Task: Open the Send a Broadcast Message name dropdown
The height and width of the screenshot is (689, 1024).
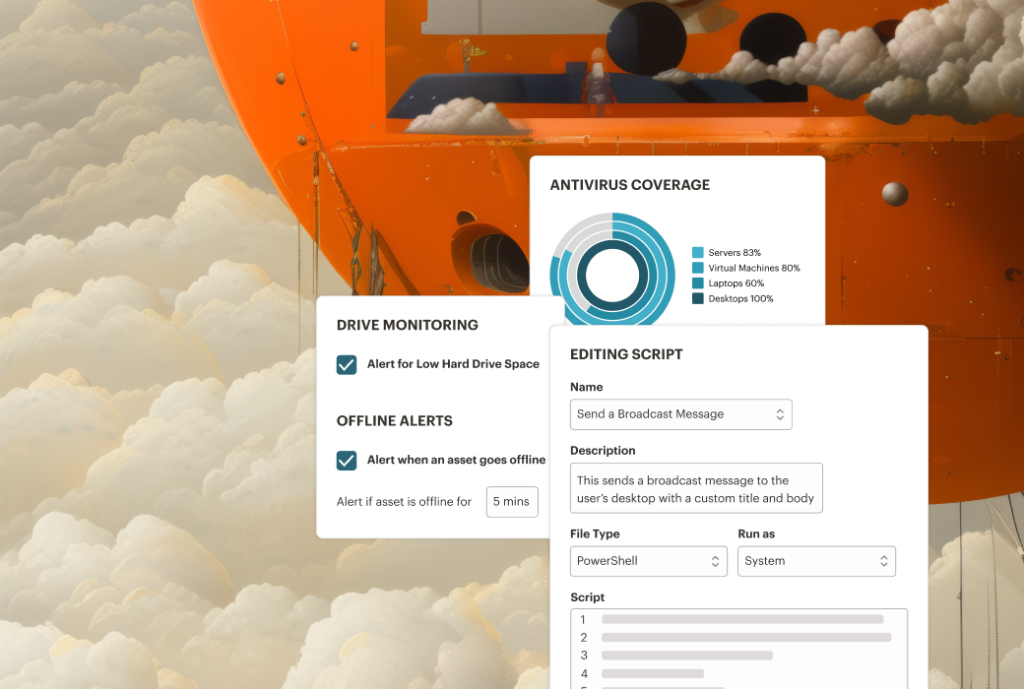Action: click(x=681, y=414)
